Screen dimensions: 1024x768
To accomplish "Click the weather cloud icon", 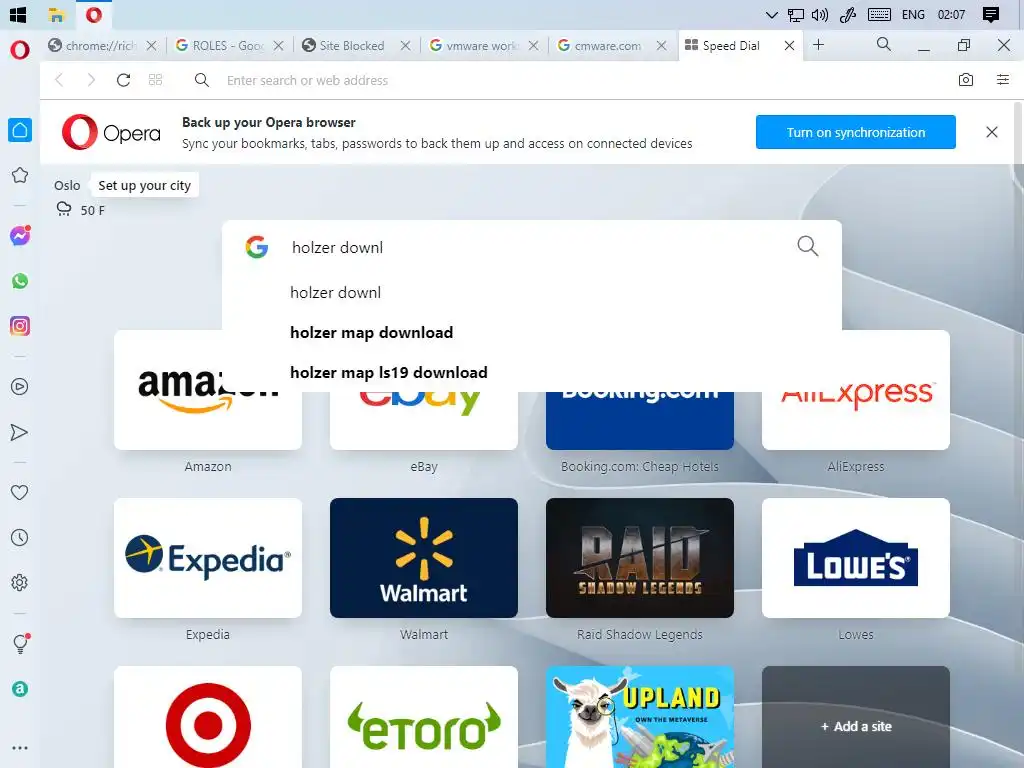I will (x=64, y=209).
